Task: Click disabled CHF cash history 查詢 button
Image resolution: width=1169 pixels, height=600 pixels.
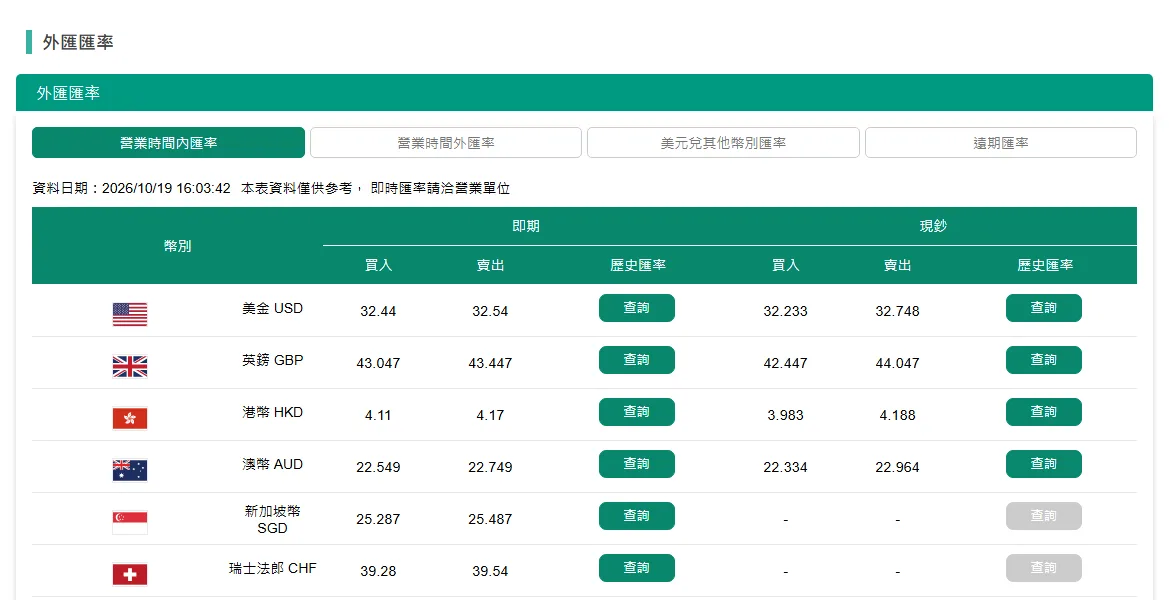Action: 1044,568
